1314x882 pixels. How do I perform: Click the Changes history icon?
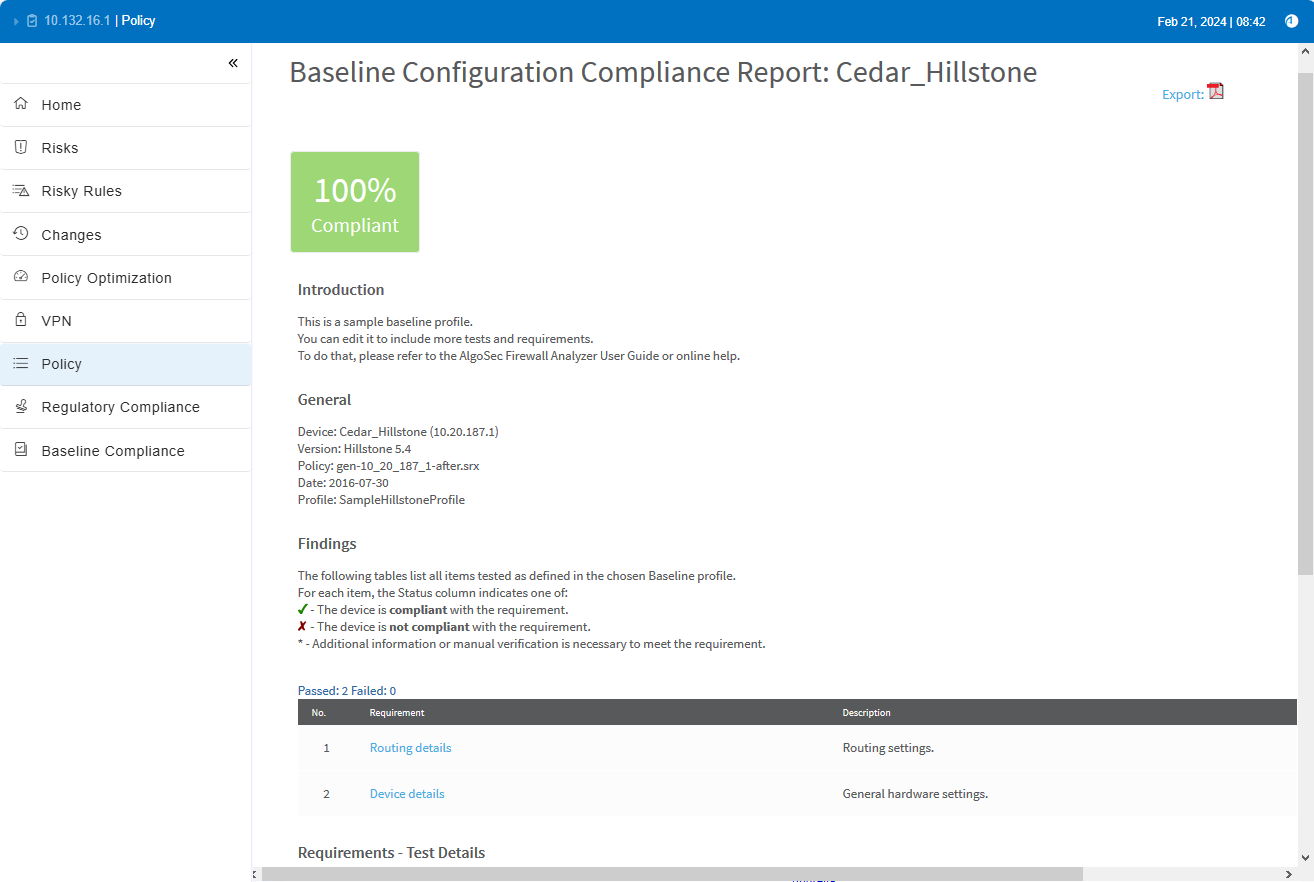pyautogui.click(x=20, y=234)
